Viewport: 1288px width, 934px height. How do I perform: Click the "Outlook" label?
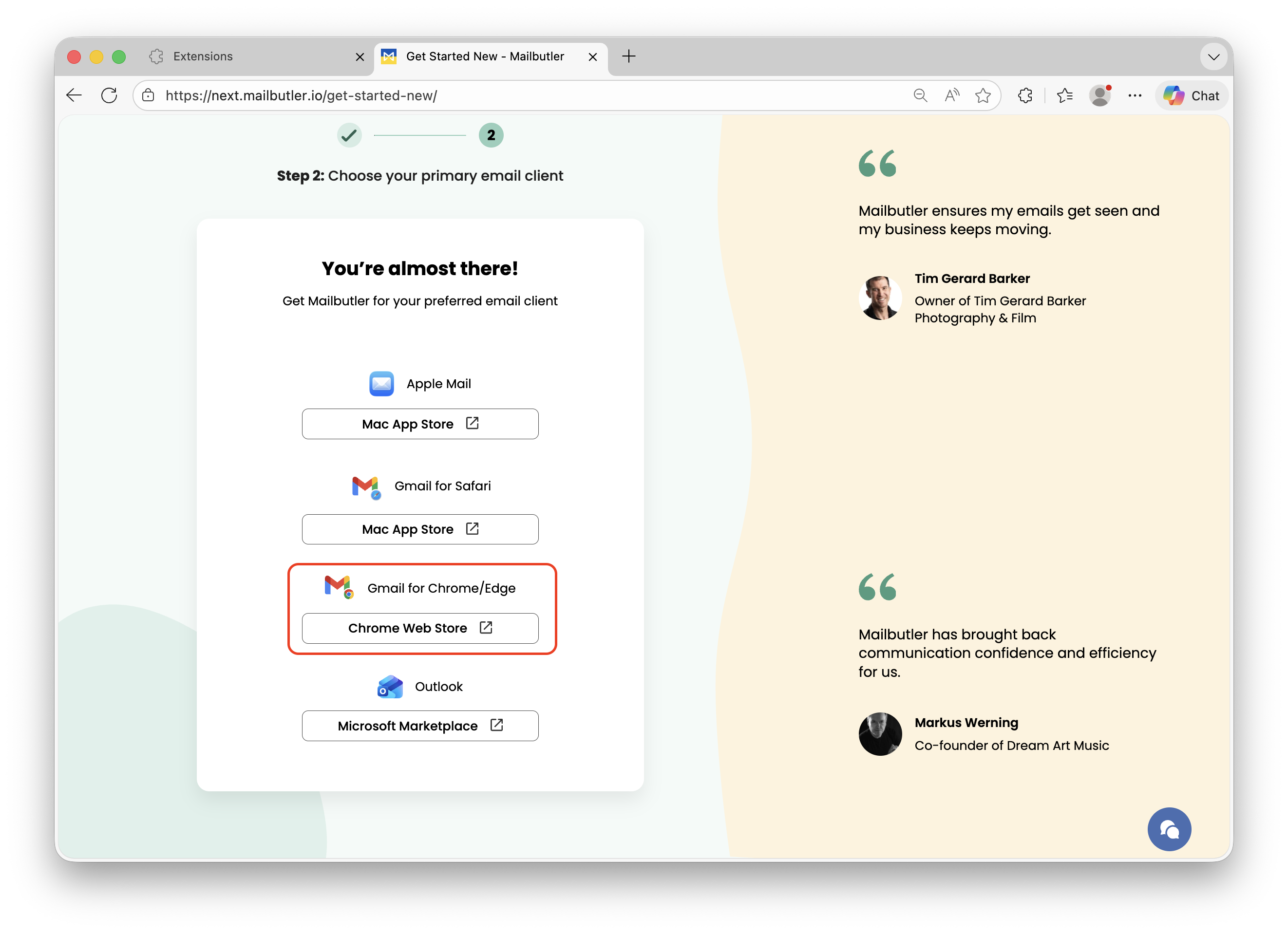coord(438,687)
